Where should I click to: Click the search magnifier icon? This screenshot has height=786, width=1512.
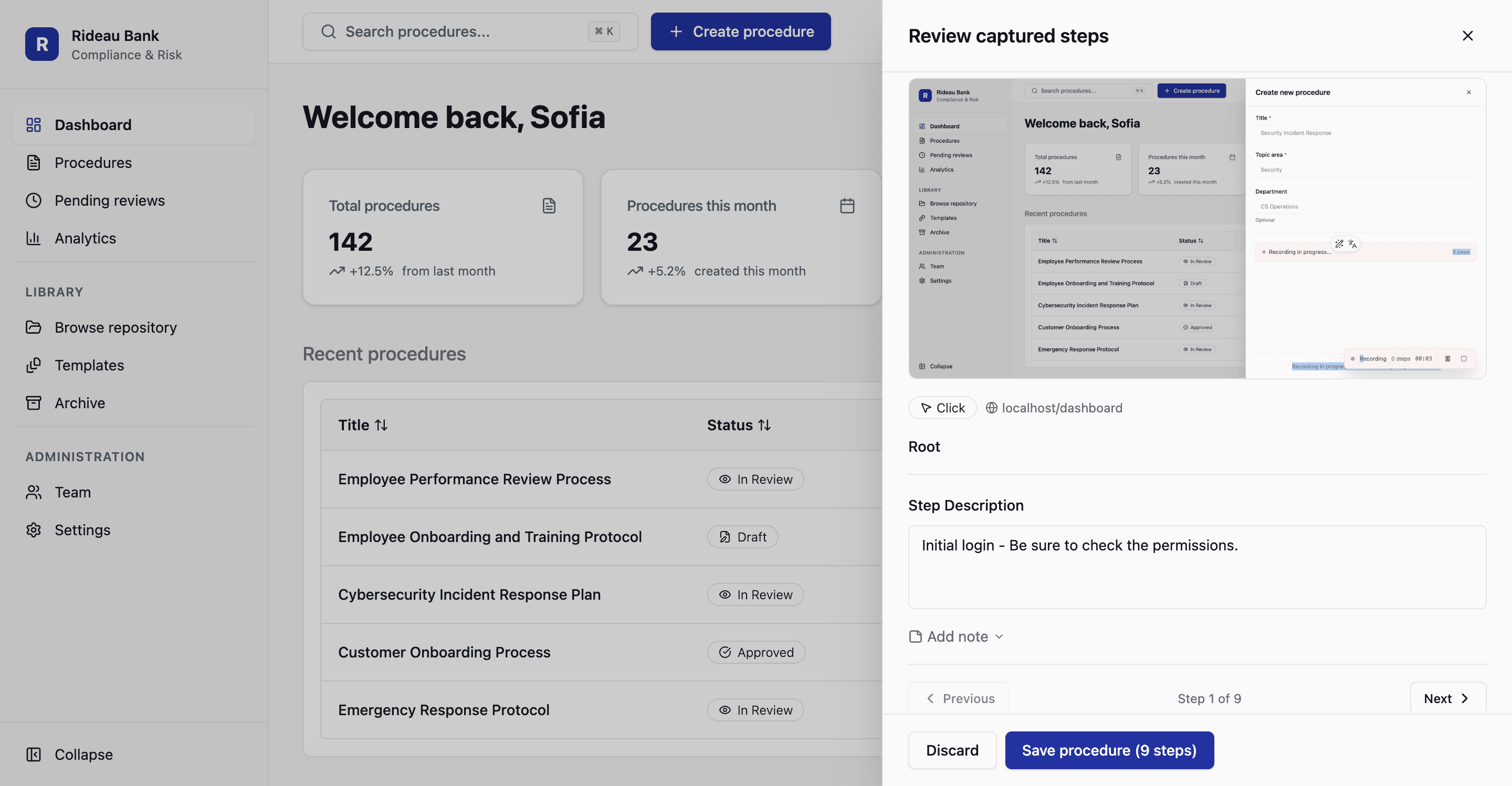329,31
